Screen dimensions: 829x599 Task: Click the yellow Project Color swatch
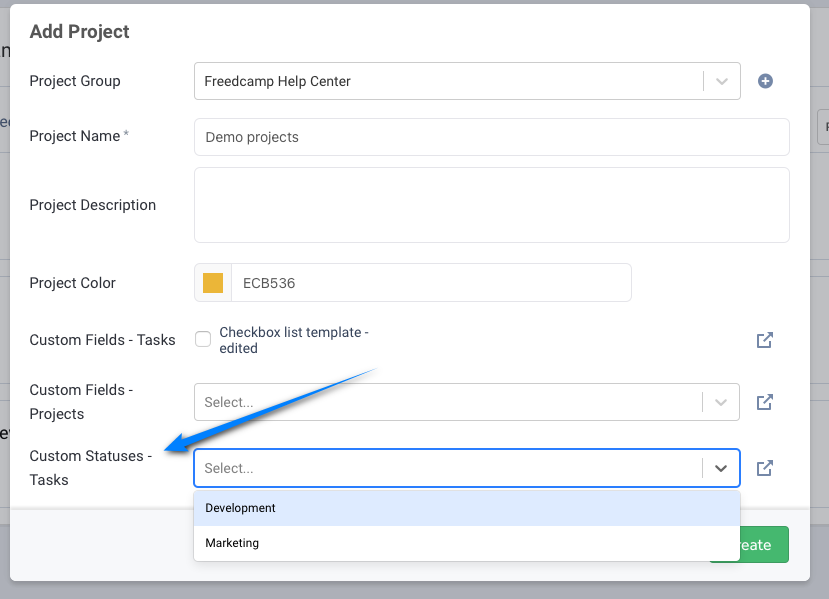click(213, 283)
